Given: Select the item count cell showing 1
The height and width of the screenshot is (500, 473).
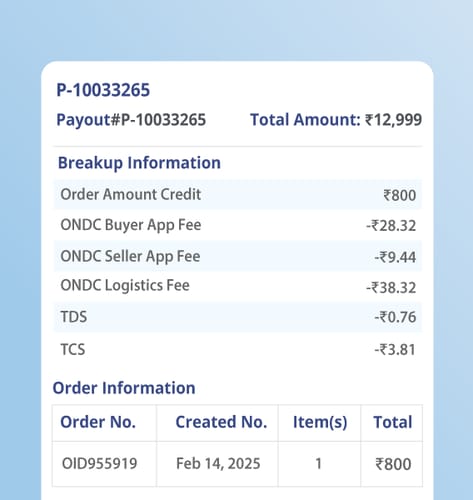Looking at the screenshot, I should point(319,464).
